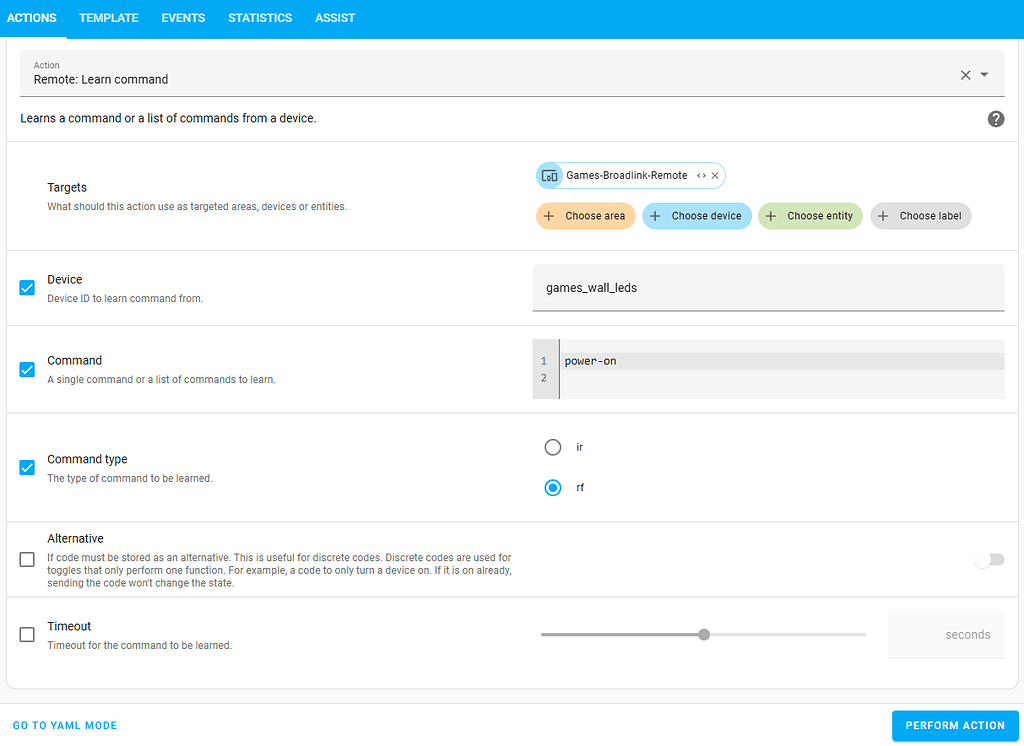Uncheck the Command type checkbox

(27, 468)
